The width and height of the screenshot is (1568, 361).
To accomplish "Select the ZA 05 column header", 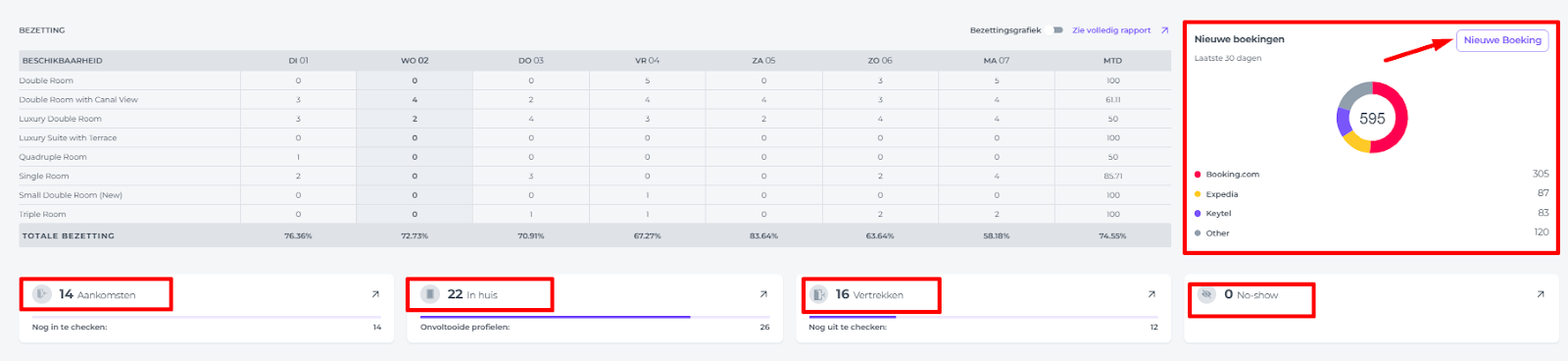I will pyautogui.click(x=763, y=61).
